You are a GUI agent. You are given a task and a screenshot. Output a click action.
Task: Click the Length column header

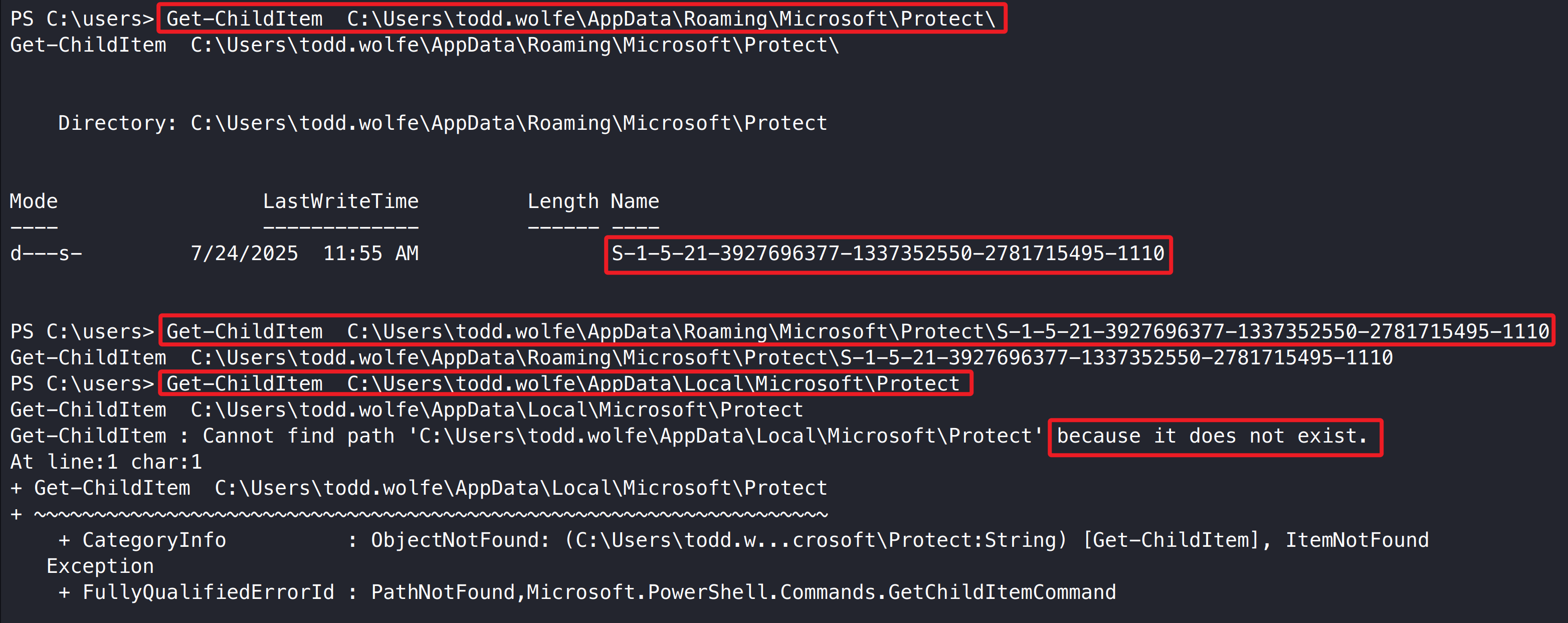(x=562, y=201)
